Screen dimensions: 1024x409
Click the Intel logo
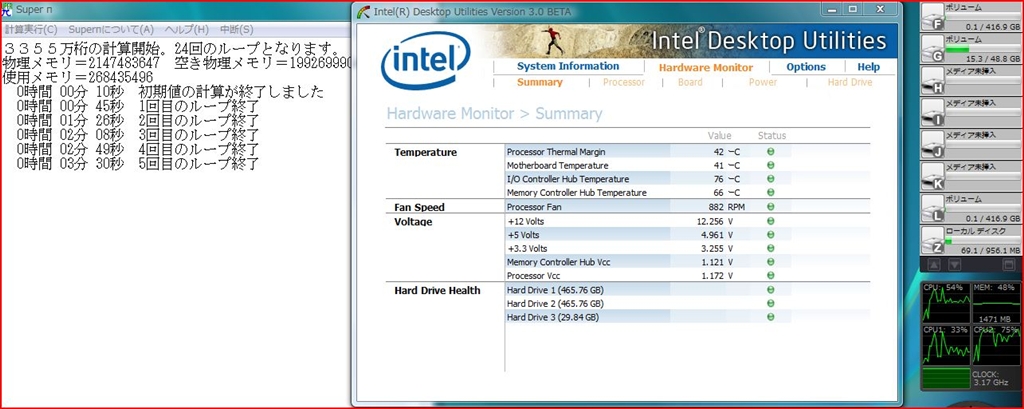click(x=425, y=59)
